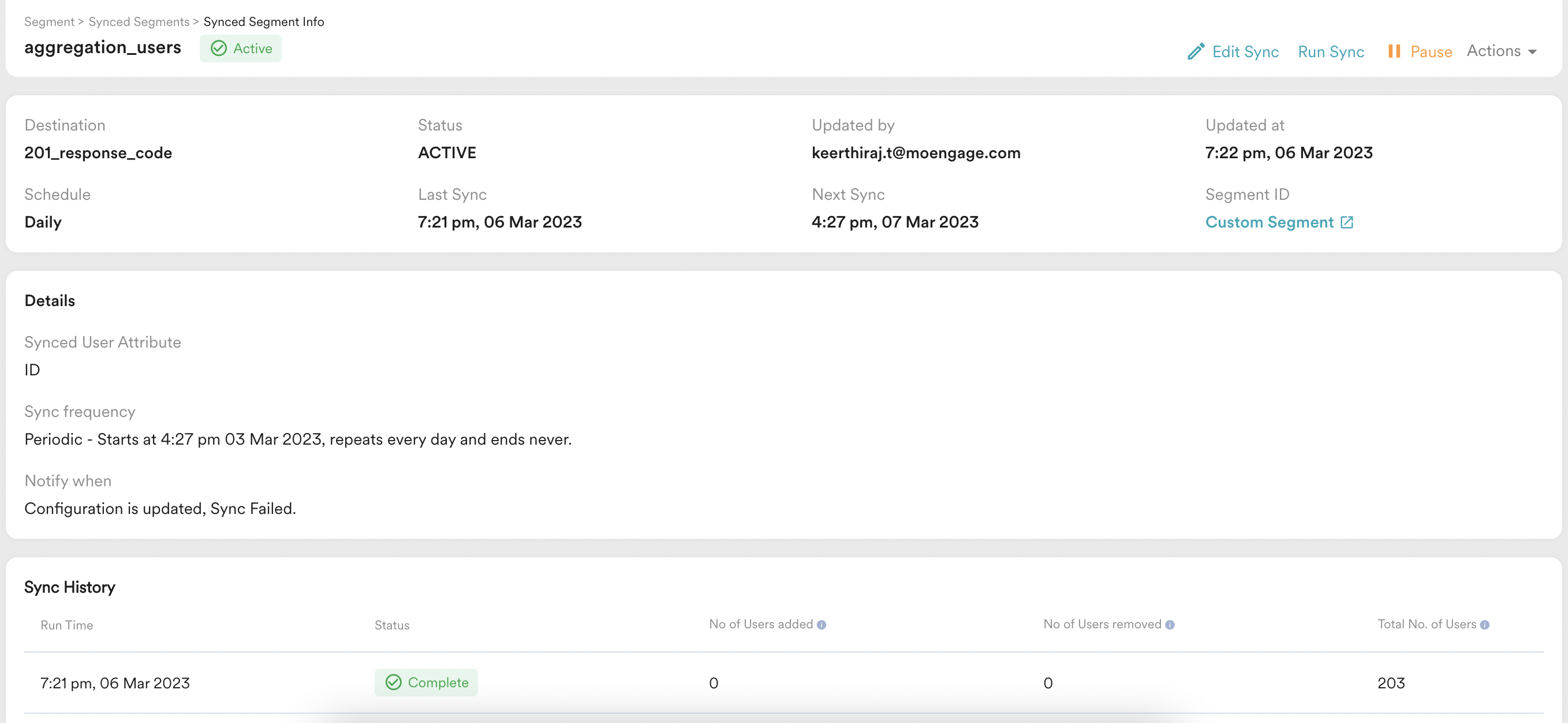Viewport: 1568px width, 723px height.
Task: Go to Segment in the breadcrumb
Action: click(x=48, y=22)
